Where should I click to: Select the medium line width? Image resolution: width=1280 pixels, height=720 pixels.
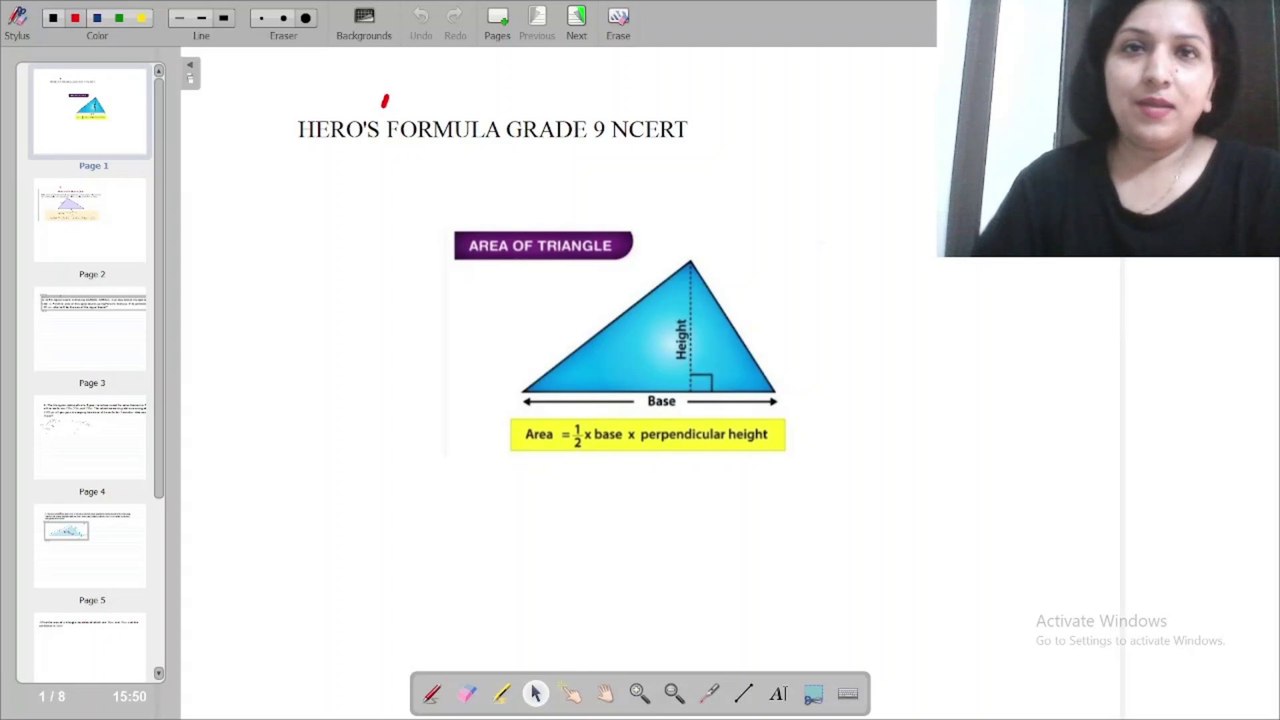tap(201, 18)
